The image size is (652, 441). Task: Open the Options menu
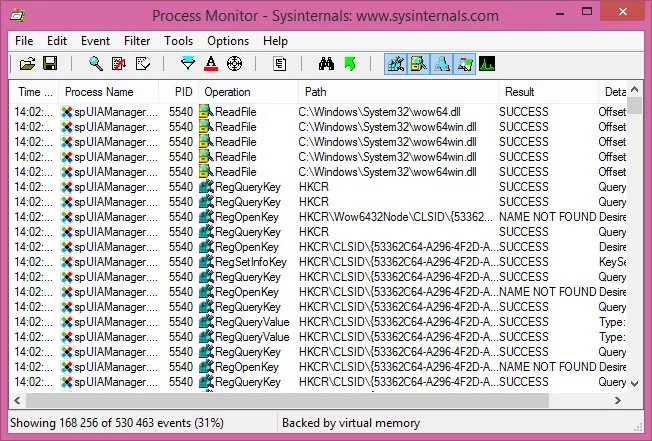[x=228, y=41]
